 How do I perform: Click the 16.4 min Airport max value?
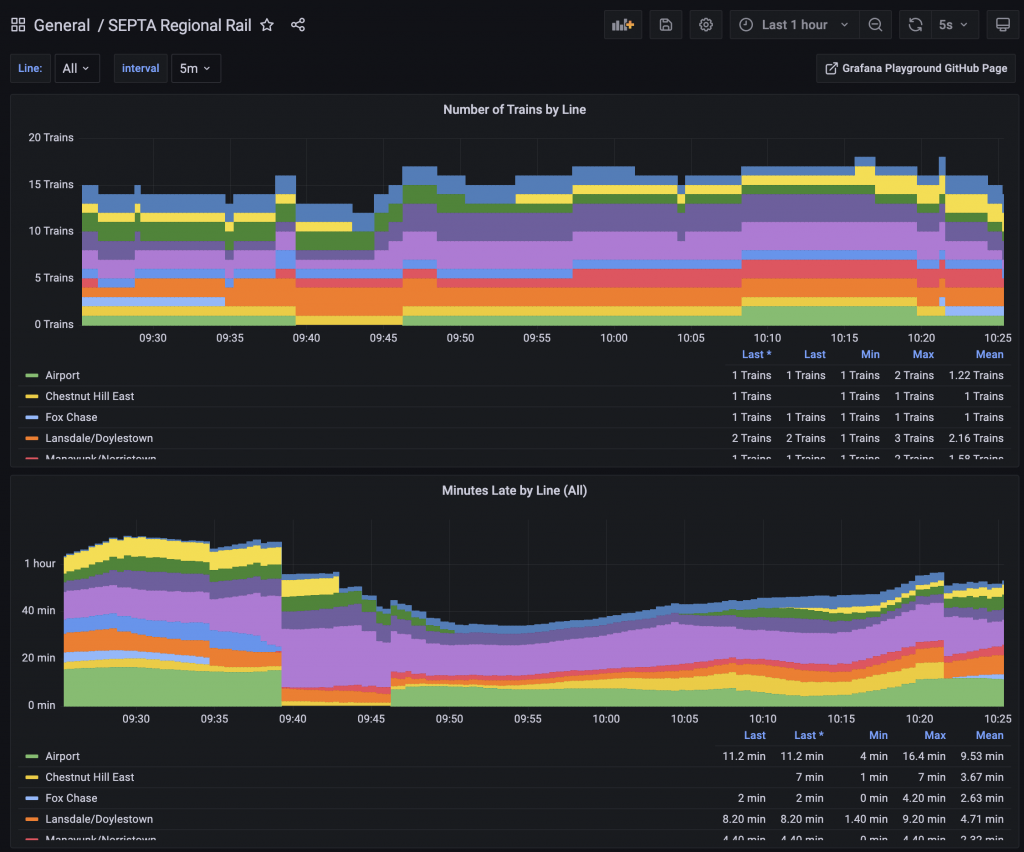point(923,756)
